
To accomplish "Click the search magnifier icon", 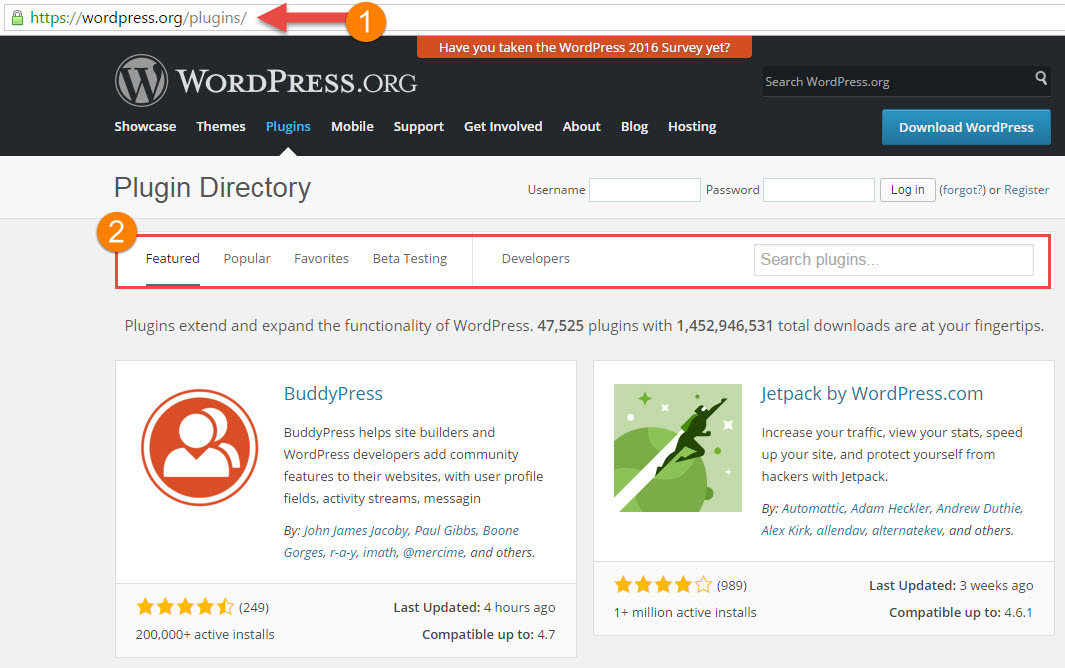I will [1041, 81].
